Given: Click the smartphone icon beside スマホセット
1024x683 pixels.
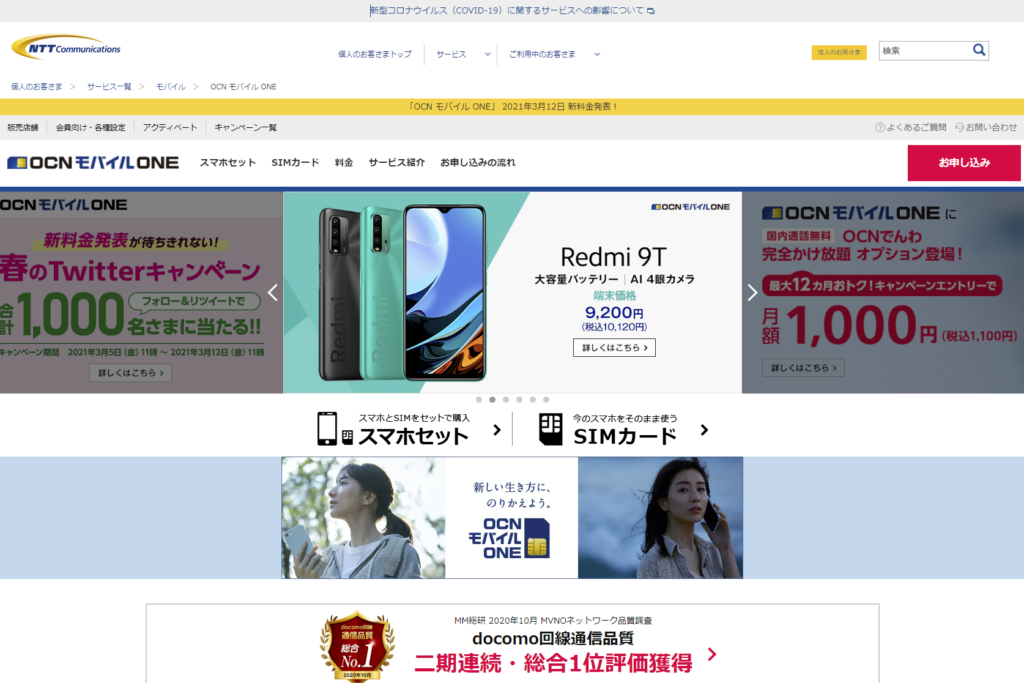Looking at the screenshot, I should pos(327,429).
